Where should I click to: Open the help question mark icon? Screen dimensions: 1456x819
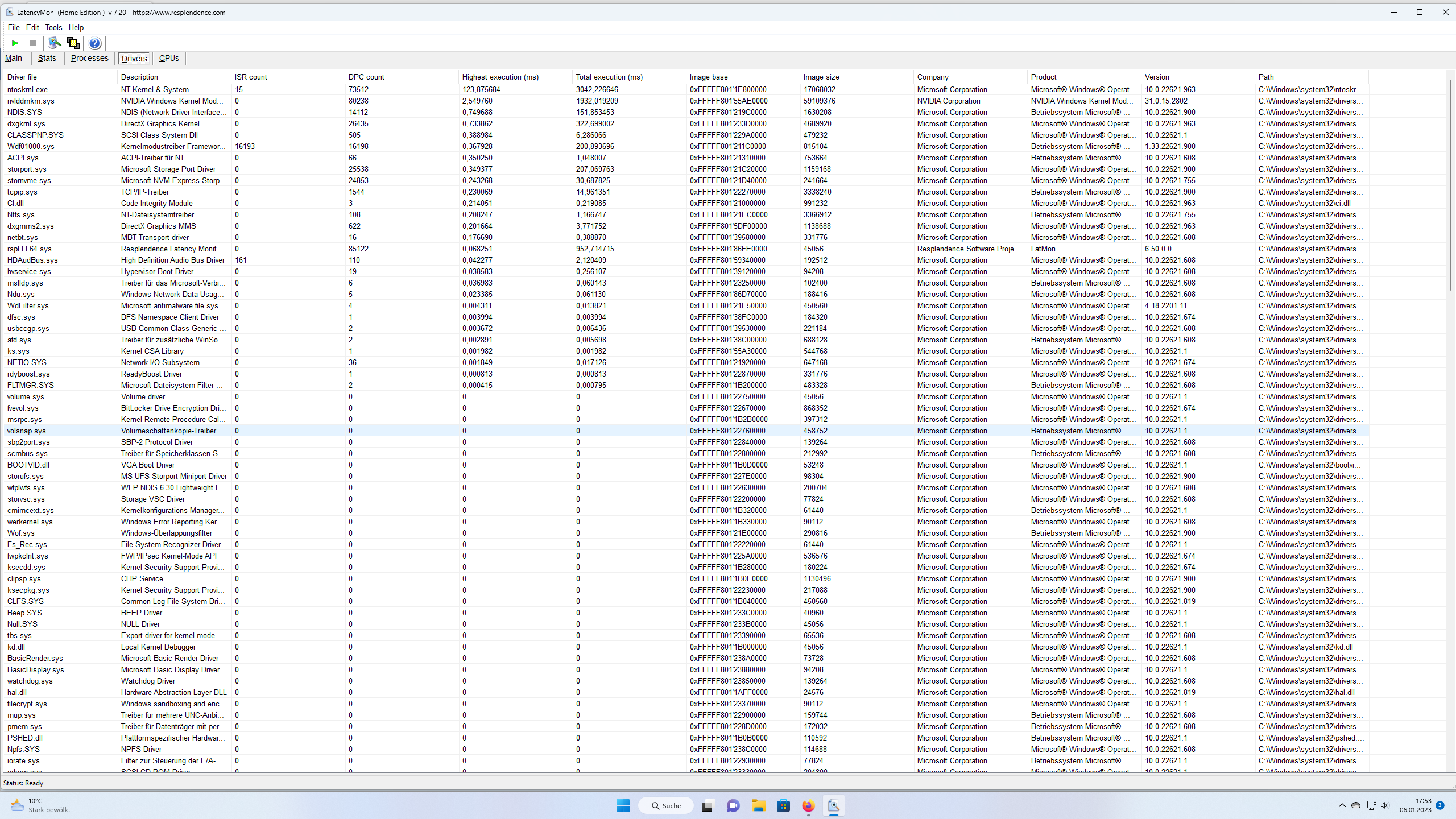pyautogui.click(x=95, y=43)
